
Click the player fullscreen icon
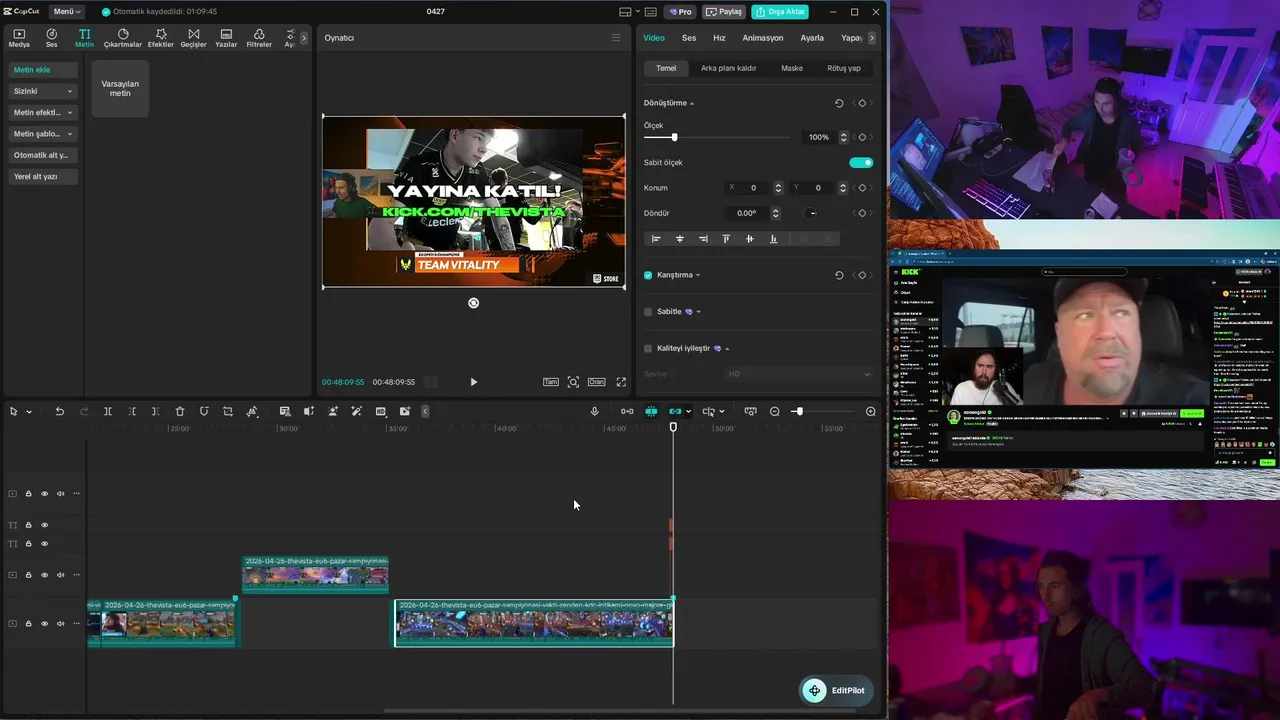tap(621, 382)
